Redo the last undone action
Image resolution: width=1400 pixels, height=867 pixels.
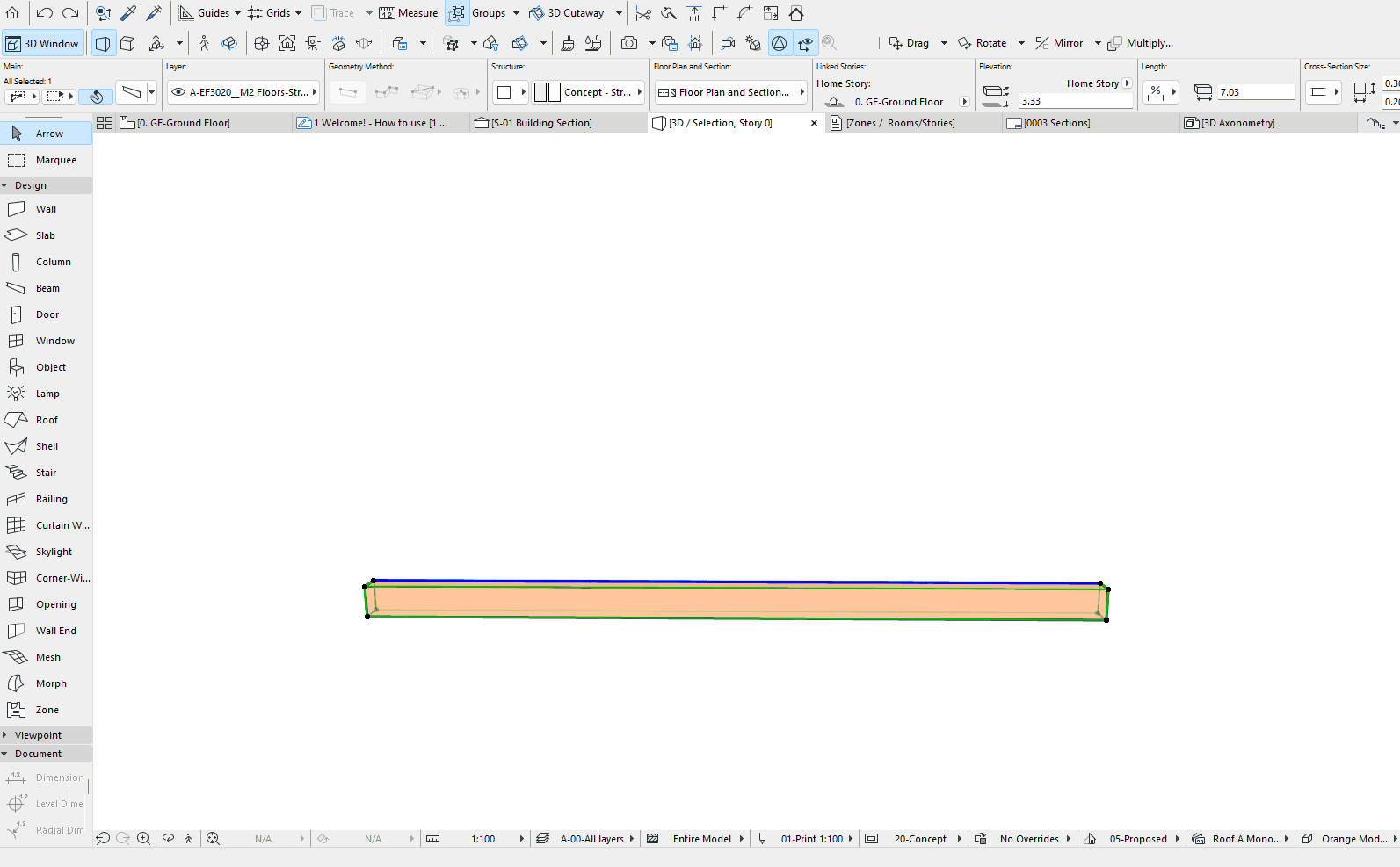click(x=70, y=13)
